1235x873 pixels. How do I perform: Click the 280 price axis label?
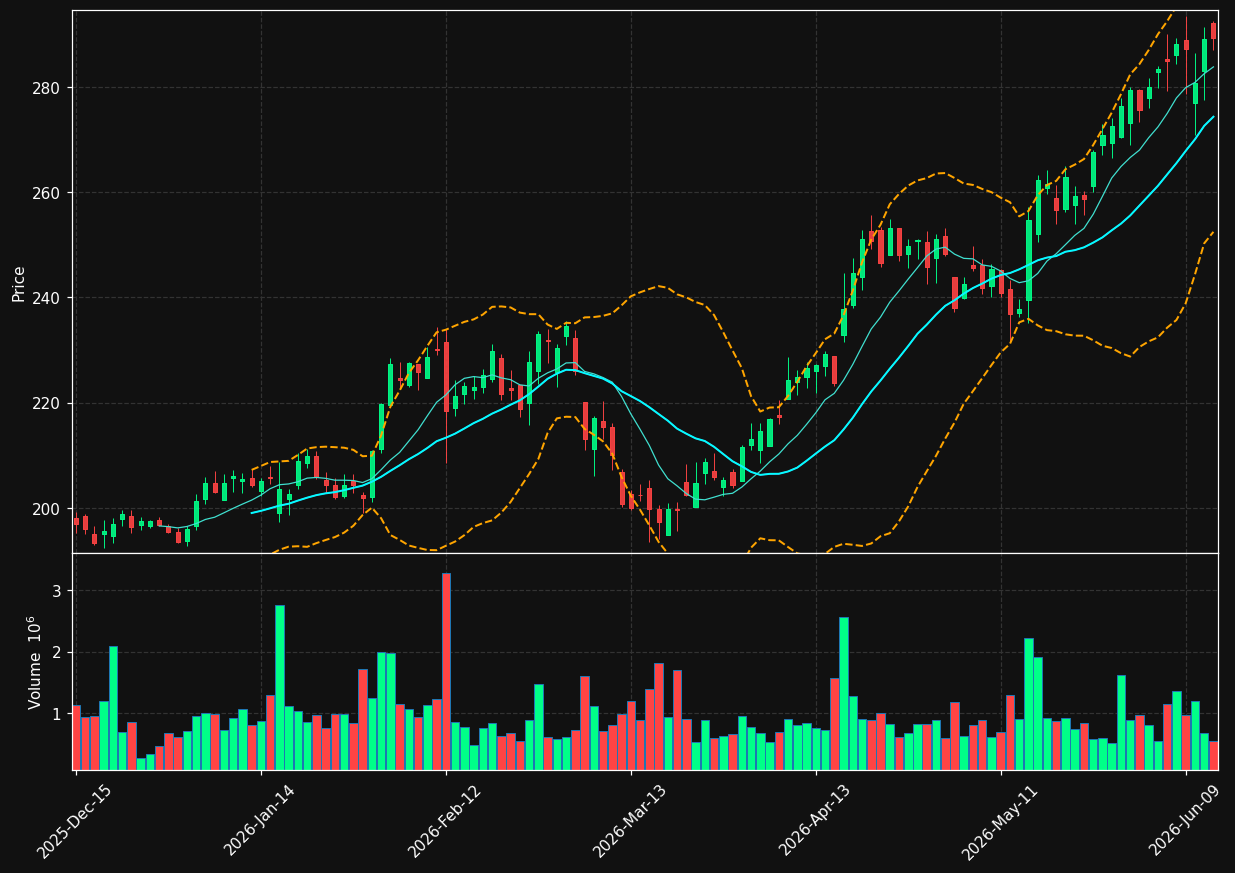click(48, 88)
